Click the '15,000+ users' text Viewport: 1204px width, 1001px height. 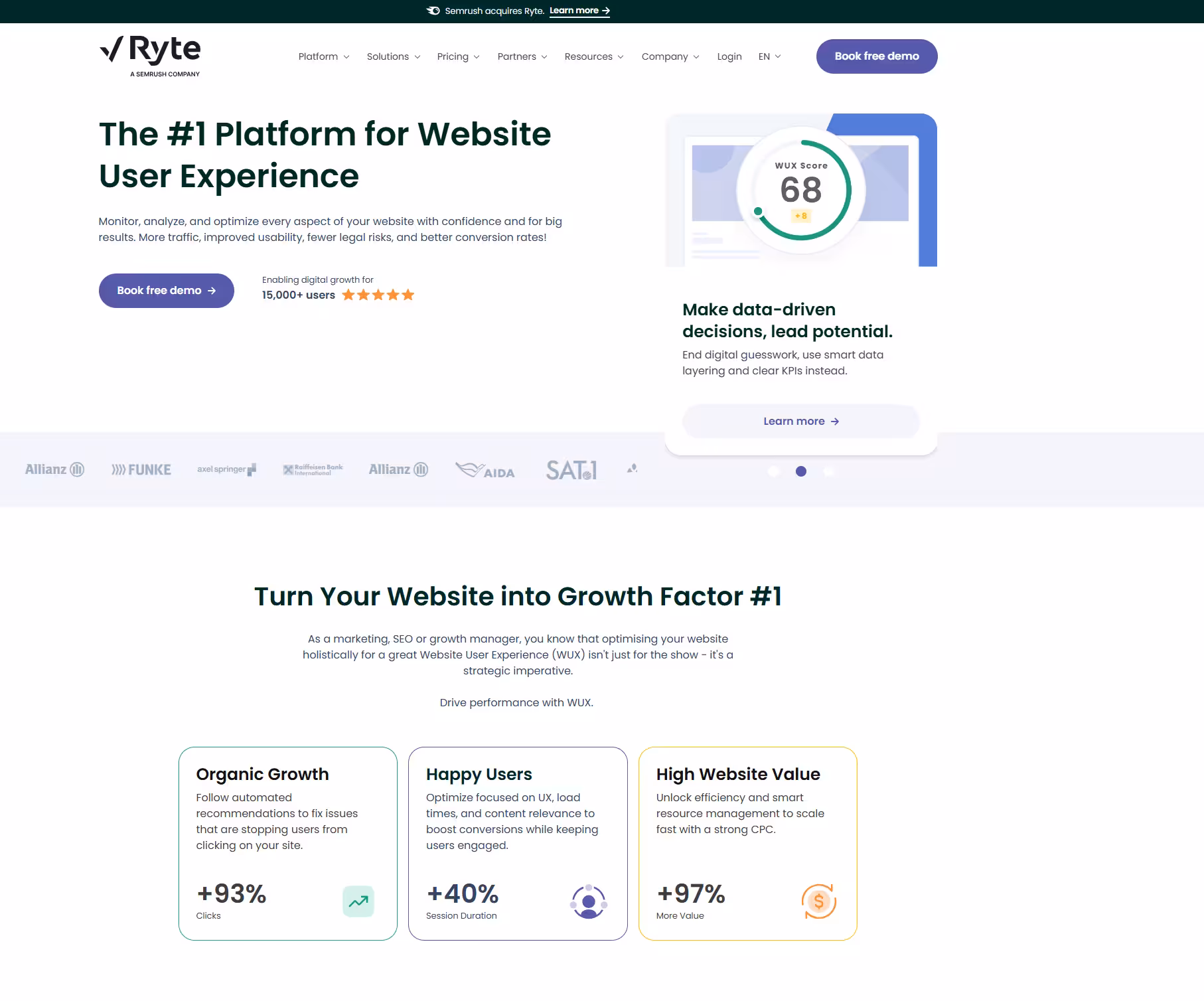(298, 295)
